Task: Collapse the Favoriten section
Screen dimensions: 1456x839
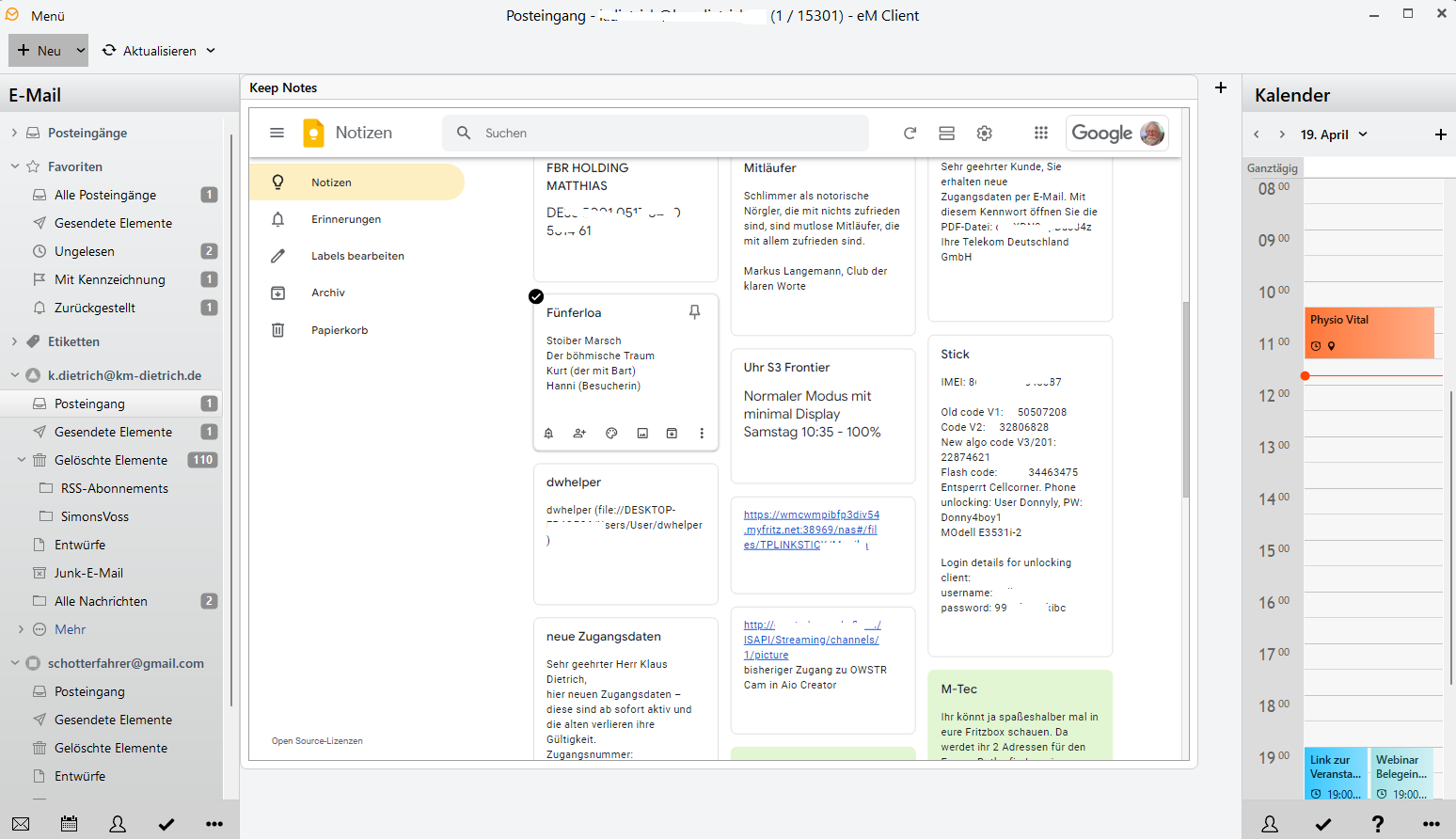Action: click(x=14, y=166)
